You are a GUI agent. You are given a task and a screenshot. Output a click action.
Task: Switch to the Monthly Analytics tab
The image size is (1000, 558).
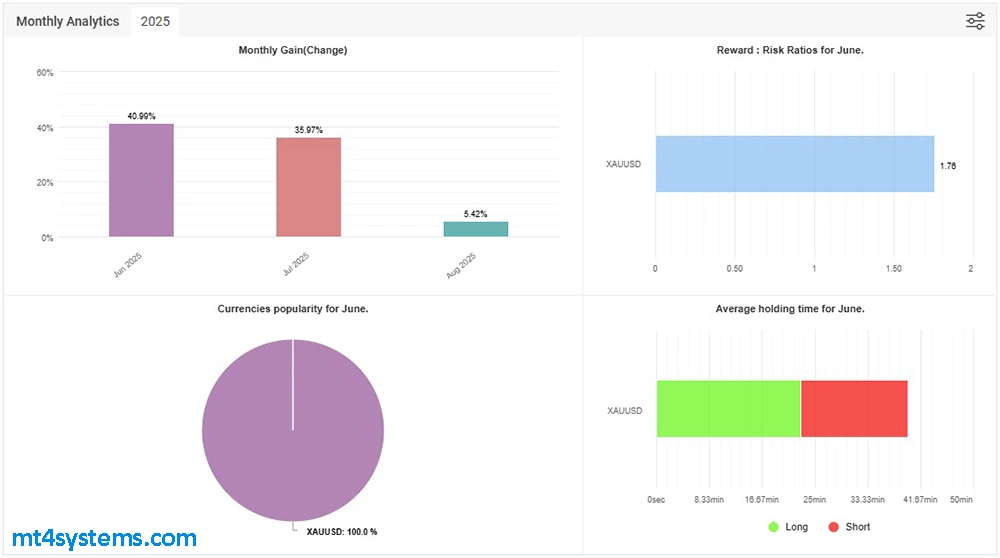pos(67,21)
